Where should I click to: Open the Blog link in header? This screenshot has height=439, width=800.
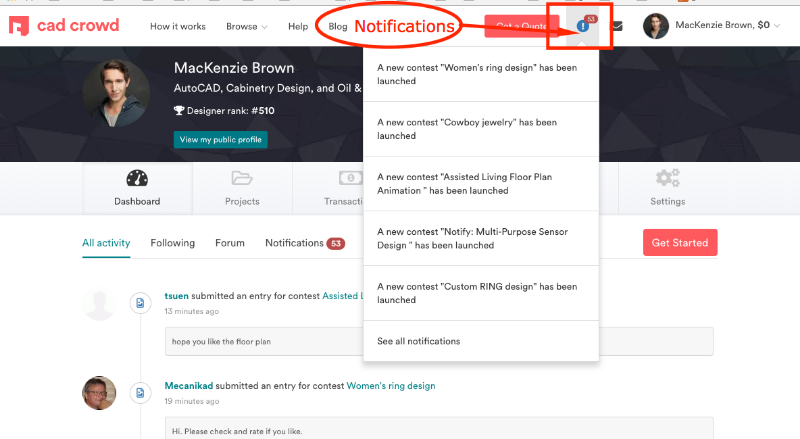coord(338,27)
